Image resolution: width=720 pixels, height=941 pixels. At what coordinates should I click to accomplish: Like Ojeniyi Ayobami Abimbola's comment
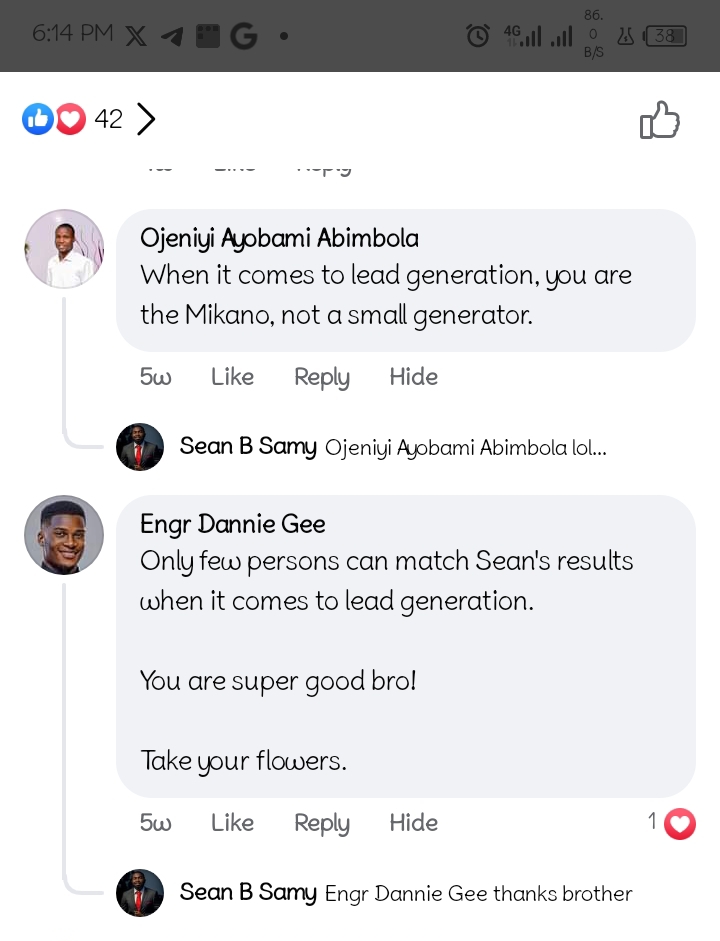232,377
